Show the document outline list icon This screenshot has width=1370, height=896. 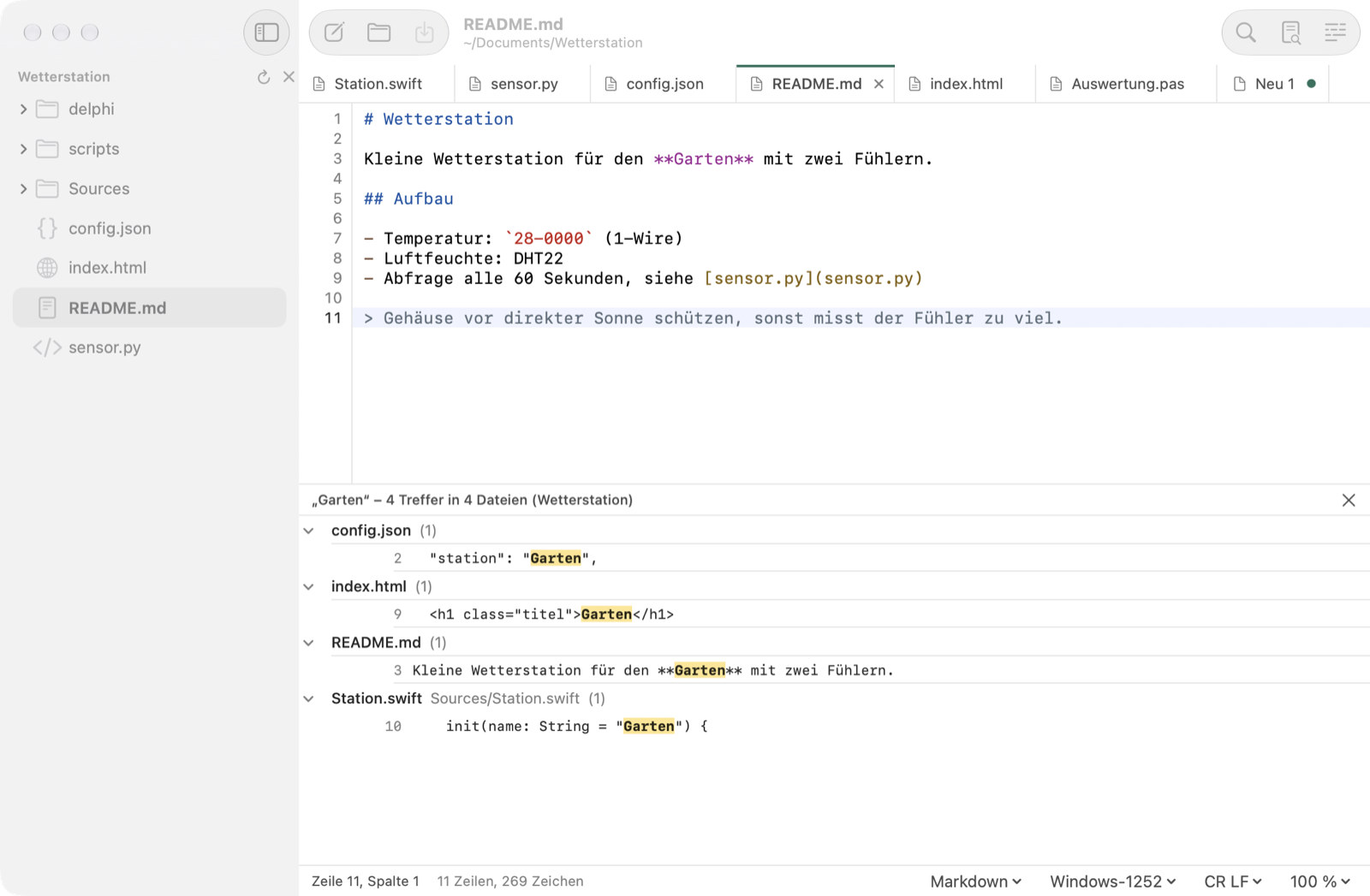click(x=1336, y=33)
